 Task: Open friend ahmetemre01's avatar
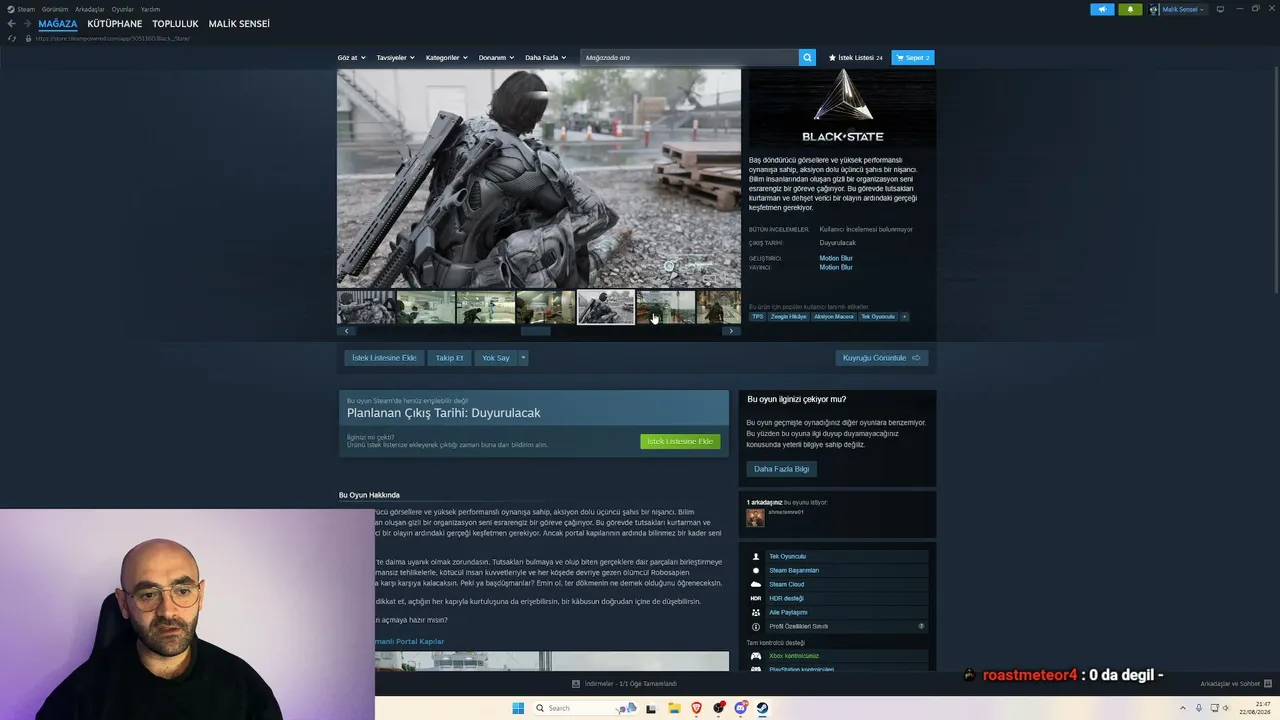755,517
